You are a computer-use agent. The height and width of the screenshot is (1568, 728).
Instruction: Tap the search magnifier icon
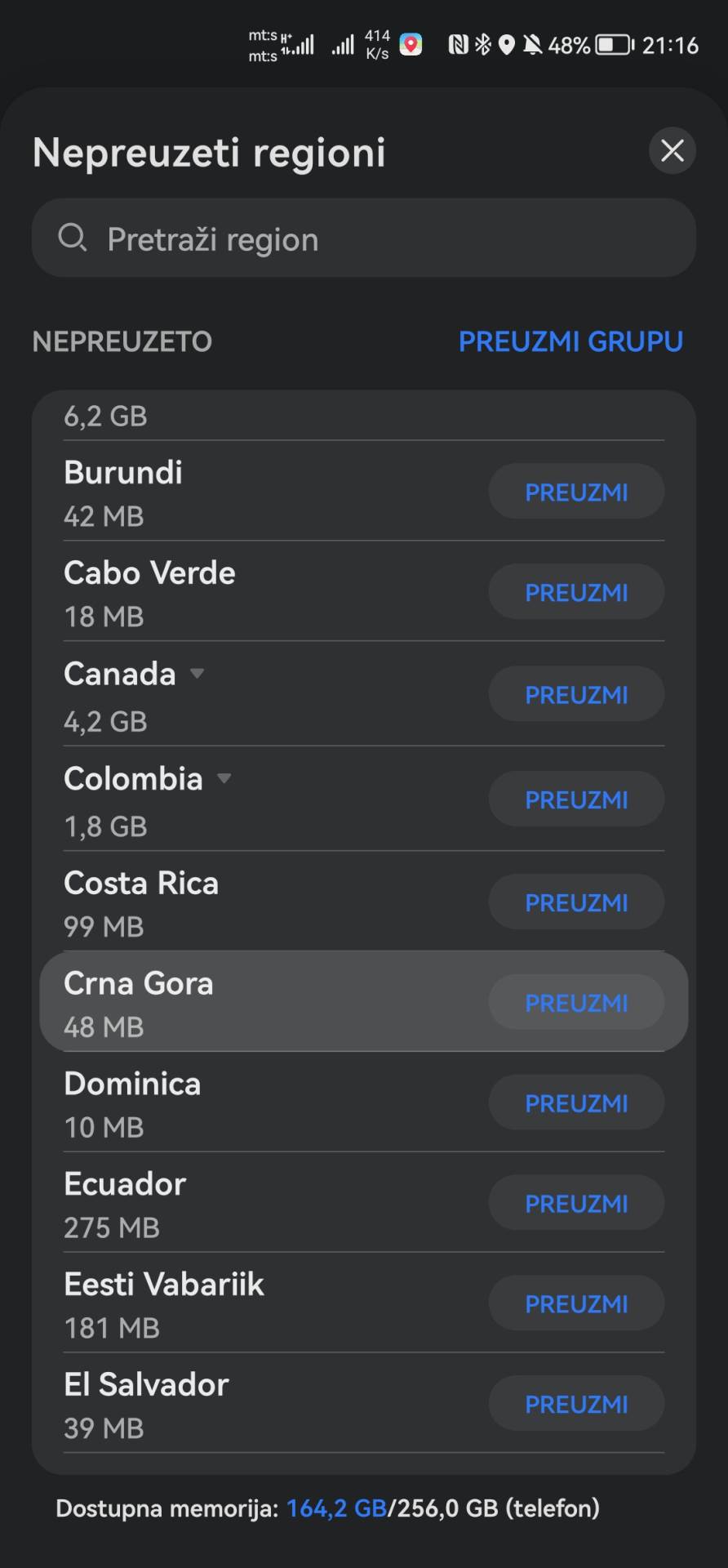point(72,238)
